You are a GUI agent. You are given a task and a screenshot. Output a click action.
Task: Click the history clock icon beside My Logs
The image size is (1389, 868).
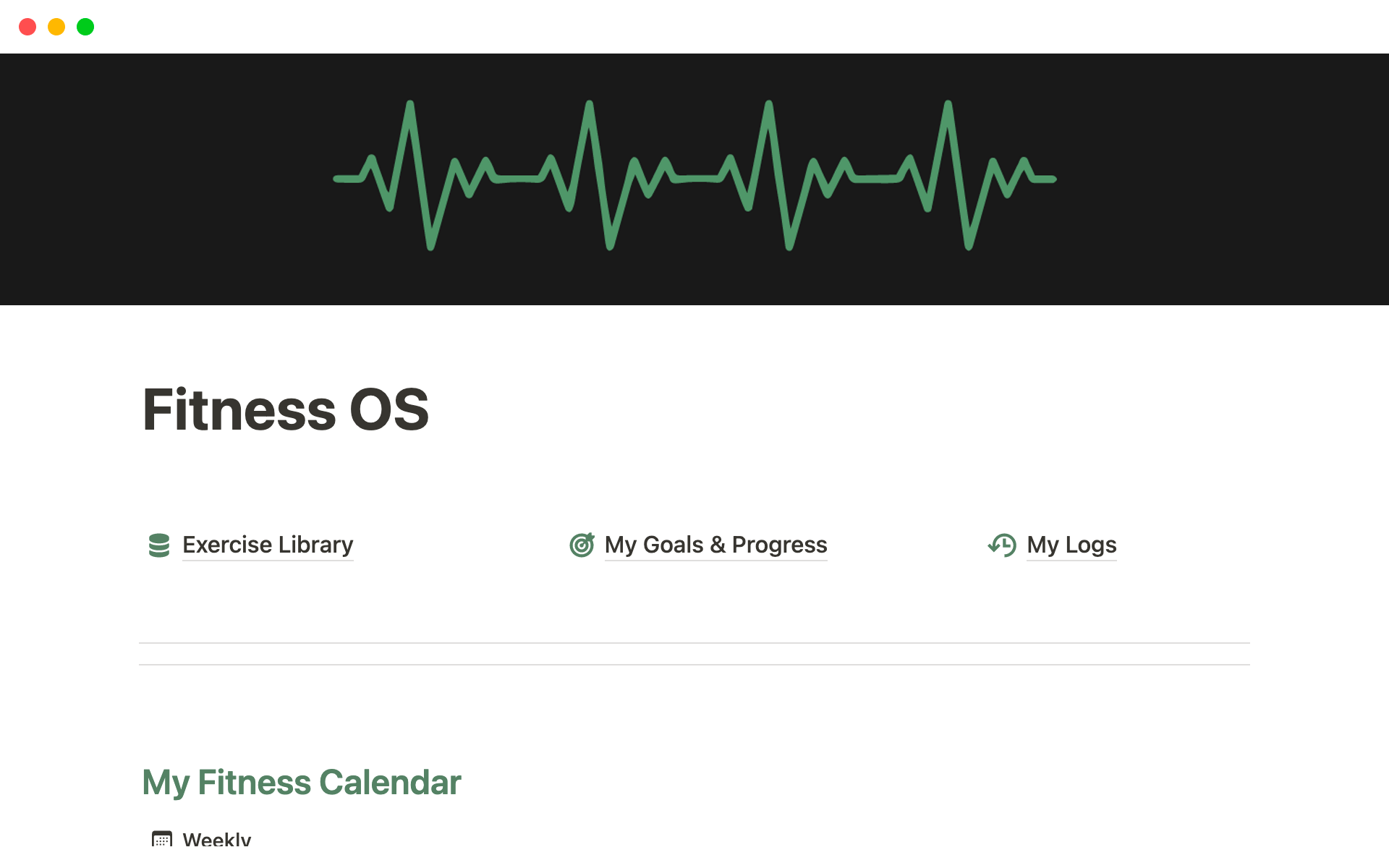1002,545
